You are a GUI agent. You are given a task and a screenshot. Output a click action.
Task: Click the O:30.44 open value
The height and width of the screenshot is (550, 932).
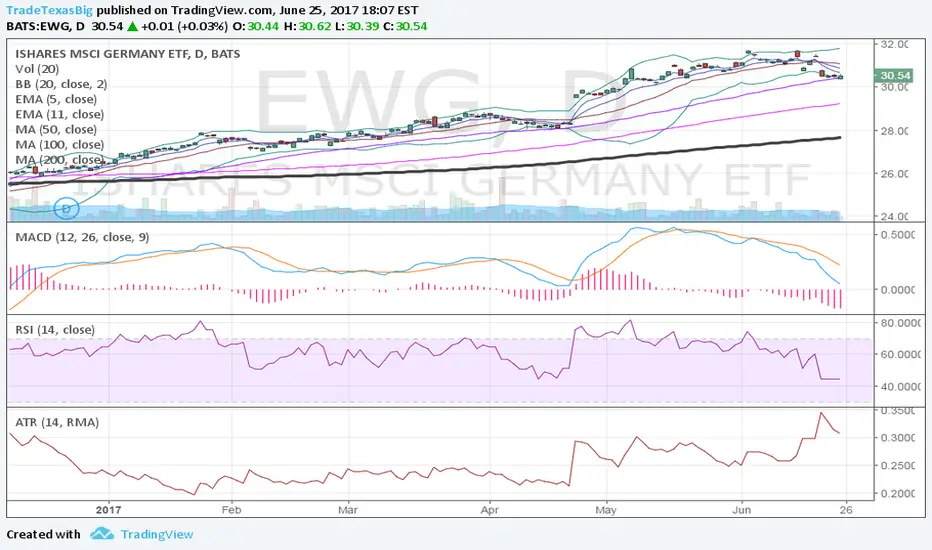[x=255, y=26]
